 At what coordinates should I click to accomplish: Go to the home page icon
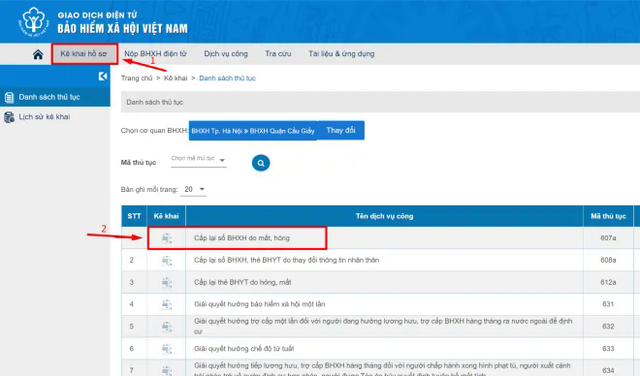coord(38,54)
